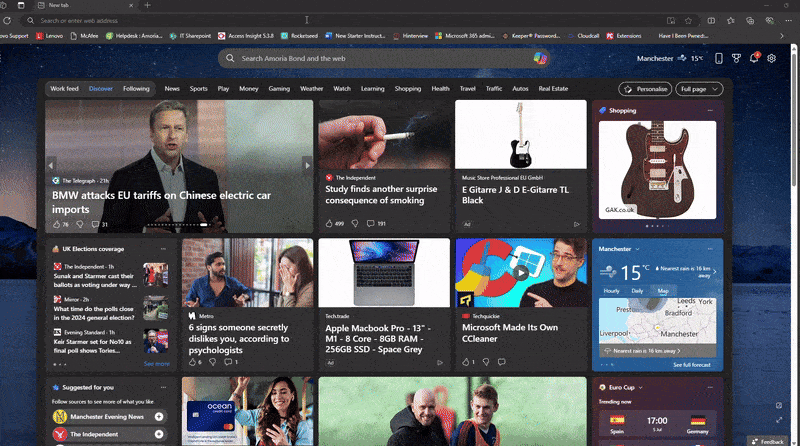Open weather card more options menu
800x446 pixels.
[x=710, y=249]
